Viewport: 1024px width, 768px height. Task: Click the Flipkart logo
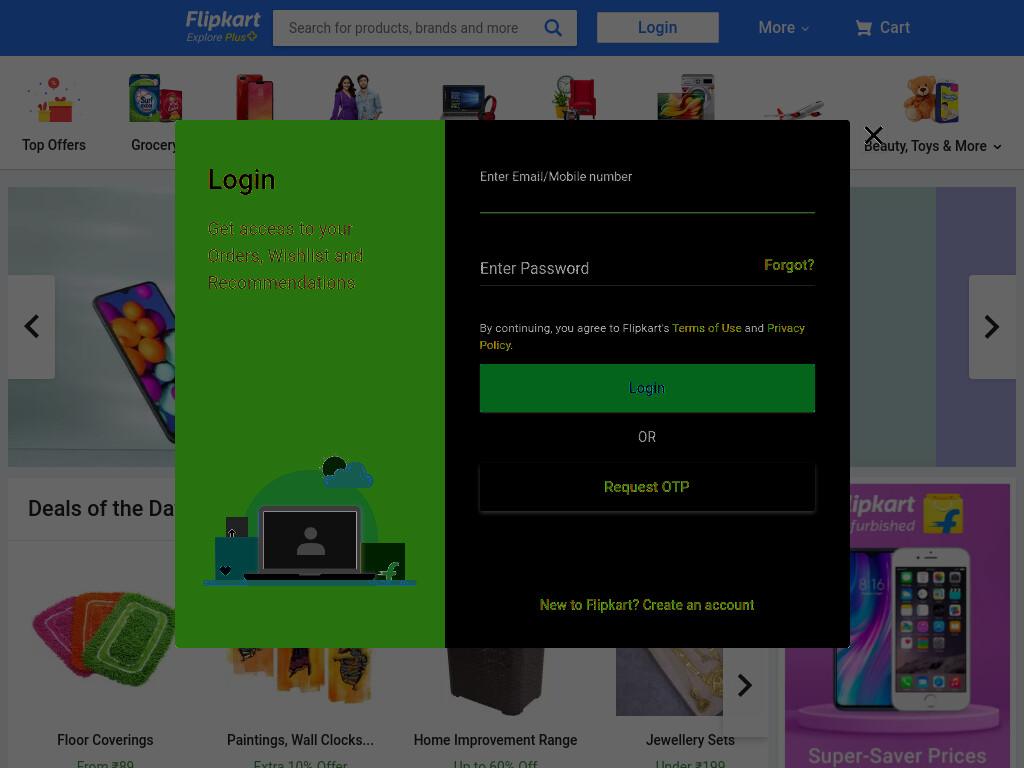[x=223, y=20]
